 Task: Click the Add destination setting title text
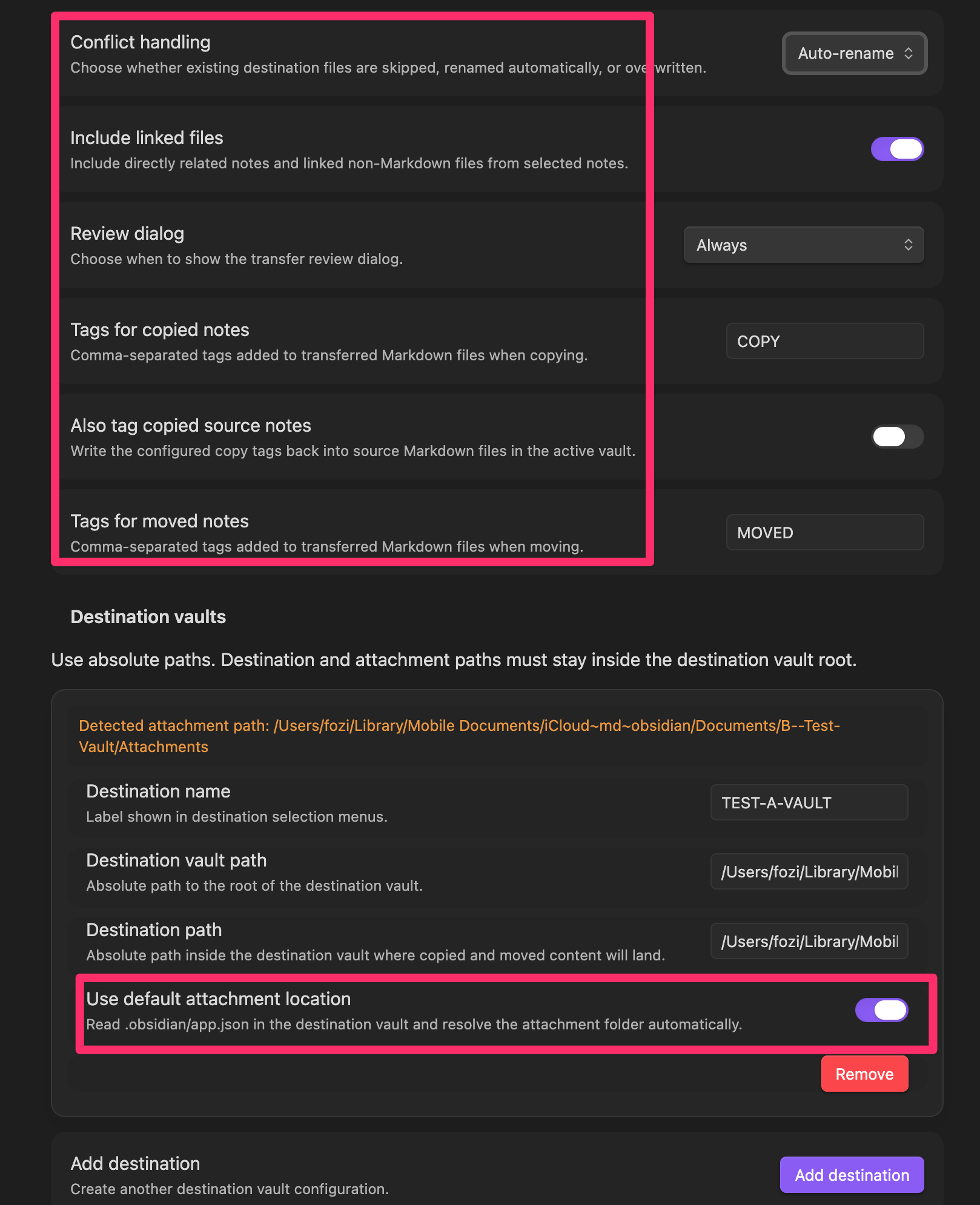135,1163
